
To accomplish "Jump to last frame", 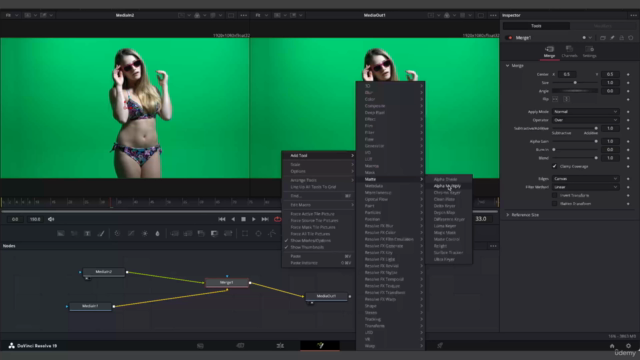I will pos(265,219).
